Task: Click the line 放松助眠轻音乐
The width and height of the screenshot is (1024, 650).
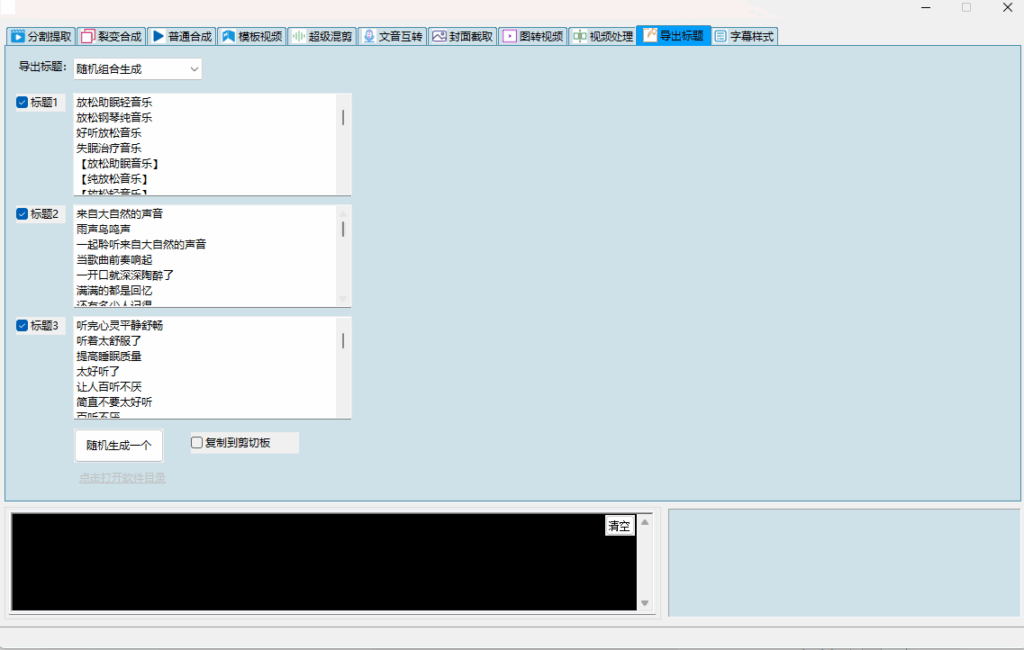Action: click(x=114, y=103)
